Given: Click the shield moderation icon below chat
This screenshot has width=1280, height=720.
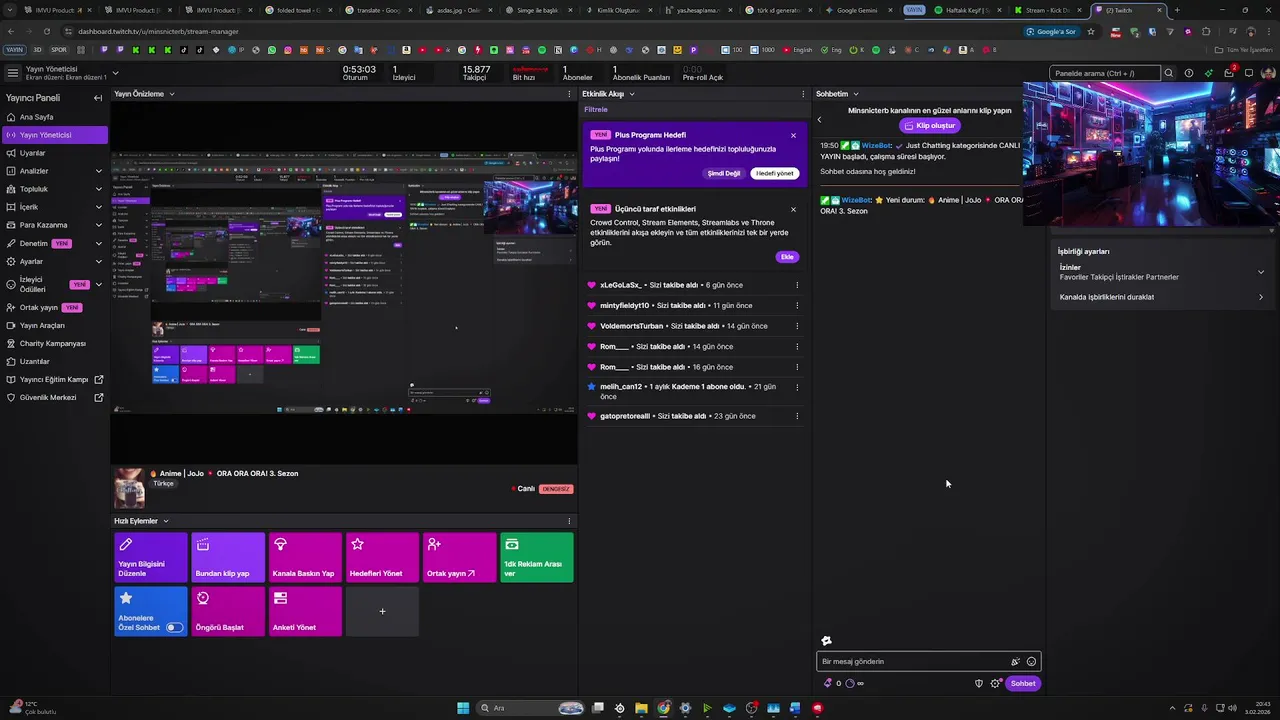Looking at the screenshot, I should [979, 683].
